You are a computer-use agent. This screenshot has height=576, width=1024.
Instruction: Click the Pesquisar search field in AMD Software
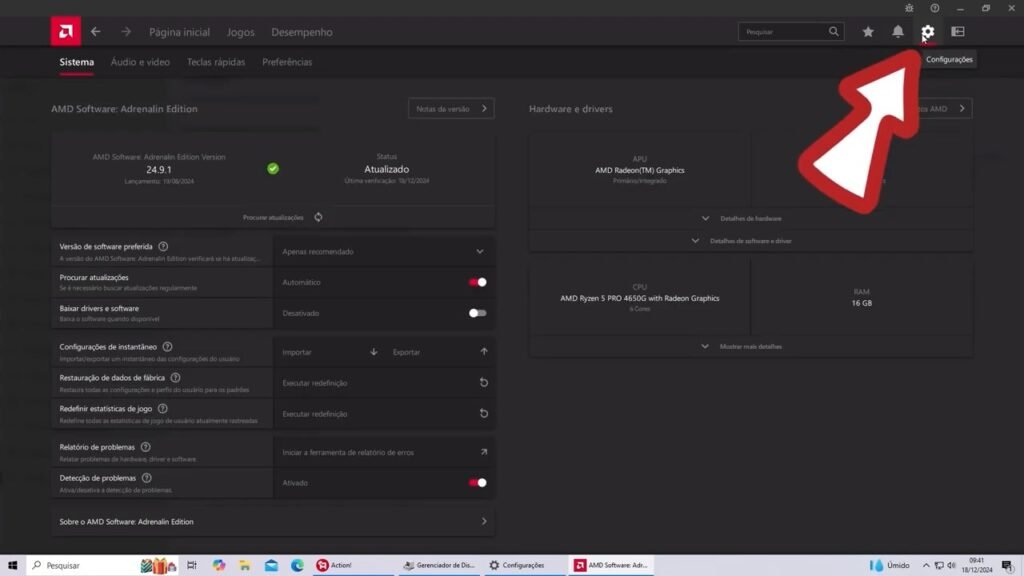point(791,31)
